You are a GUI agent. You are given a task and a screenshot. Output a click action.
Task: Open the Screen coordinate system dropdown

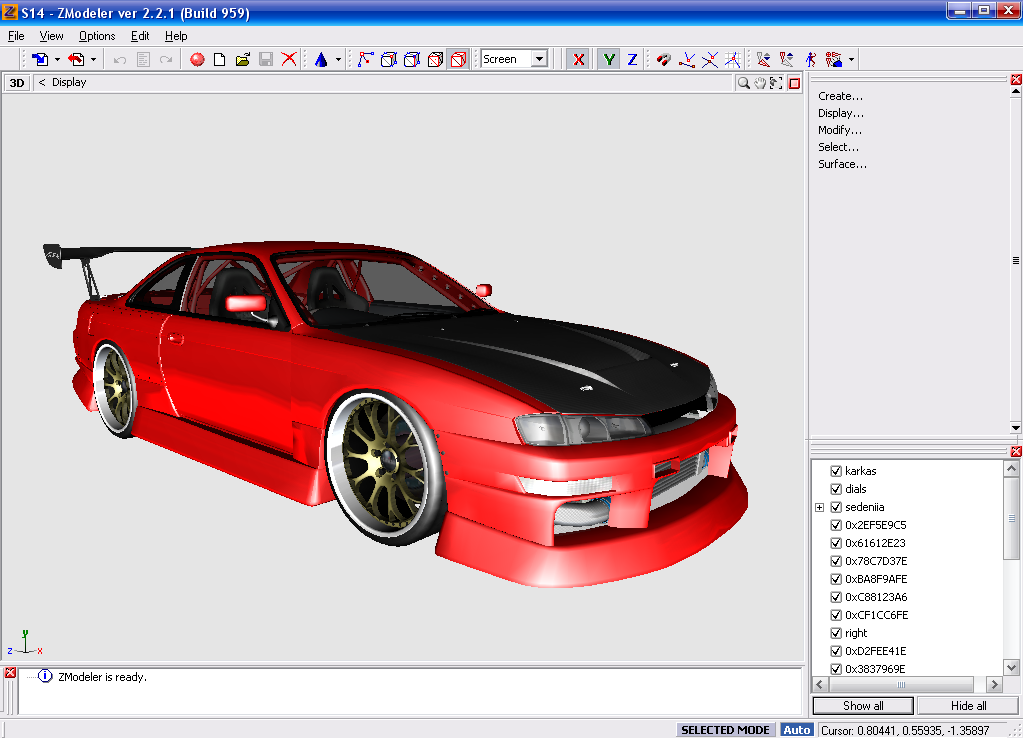(539, 59)
